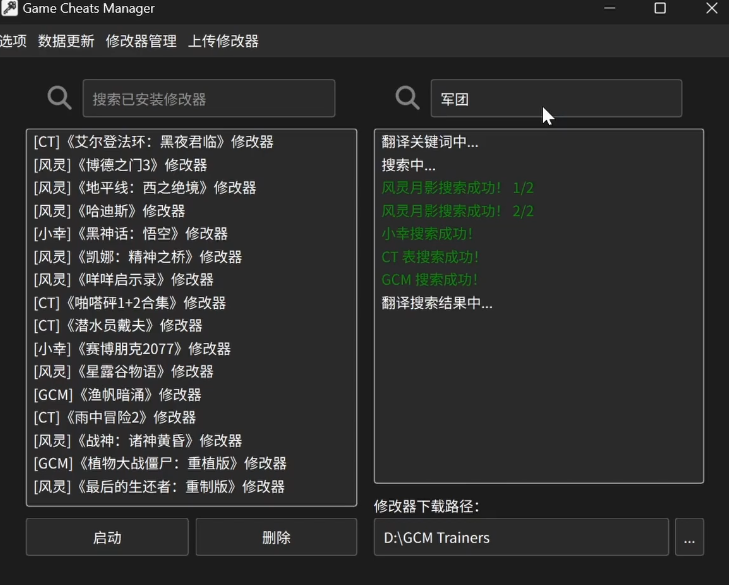Click the 删除 button
Screen dimensions: 729x585
point(276,537)
